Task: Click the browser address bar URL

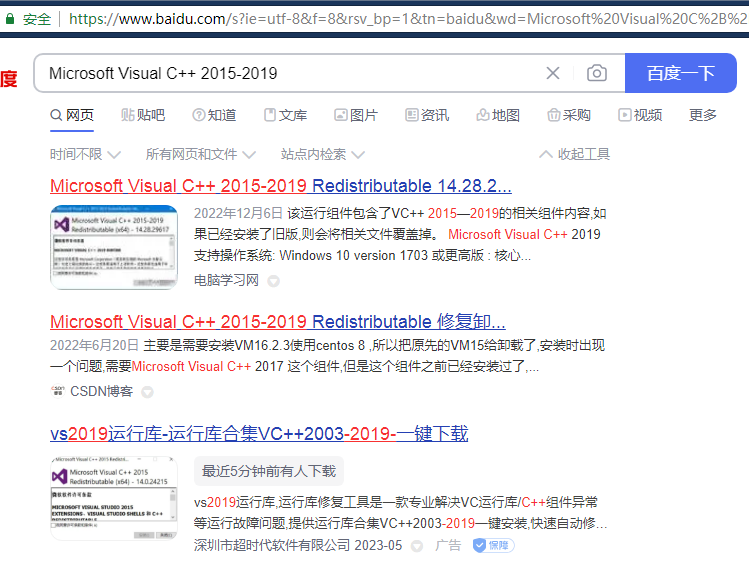Action: (408, 19)
